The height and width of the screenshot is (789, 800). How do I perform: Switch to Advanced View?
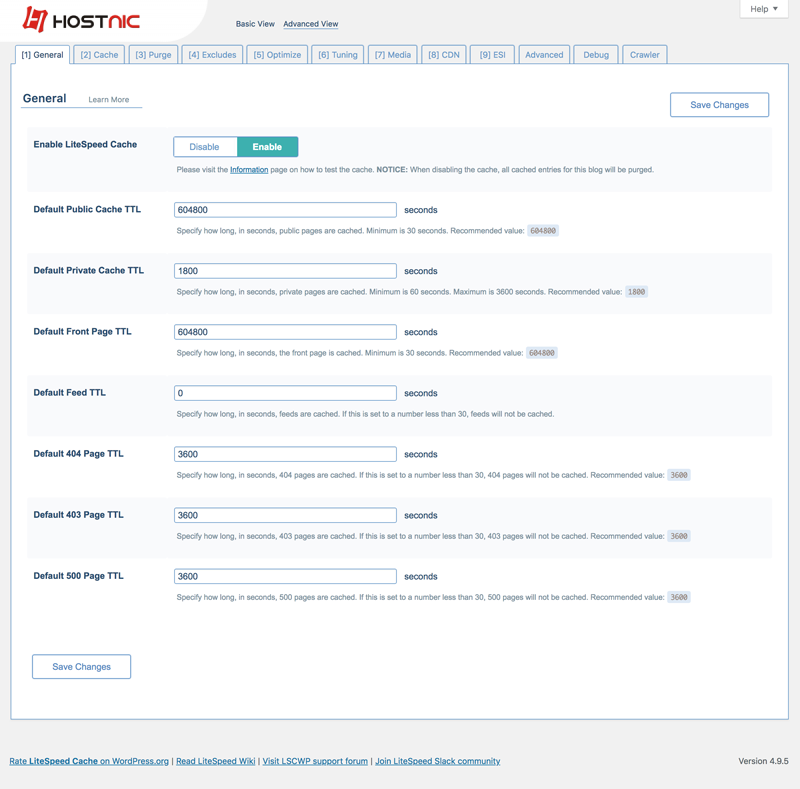tap(311, 24)
